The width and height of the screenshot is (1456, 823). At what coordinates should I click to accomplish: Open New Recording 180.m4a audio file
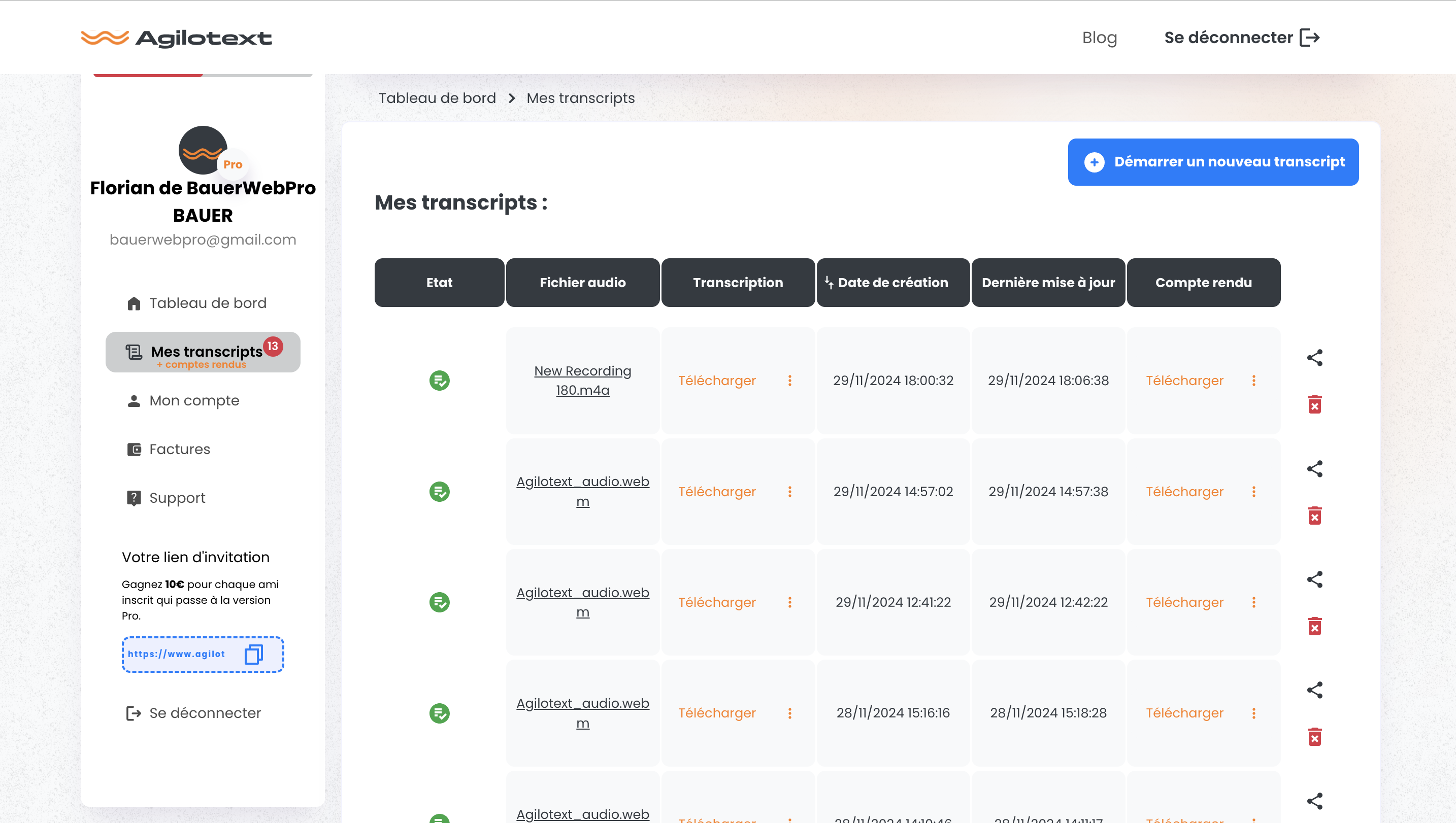[582, 381]
